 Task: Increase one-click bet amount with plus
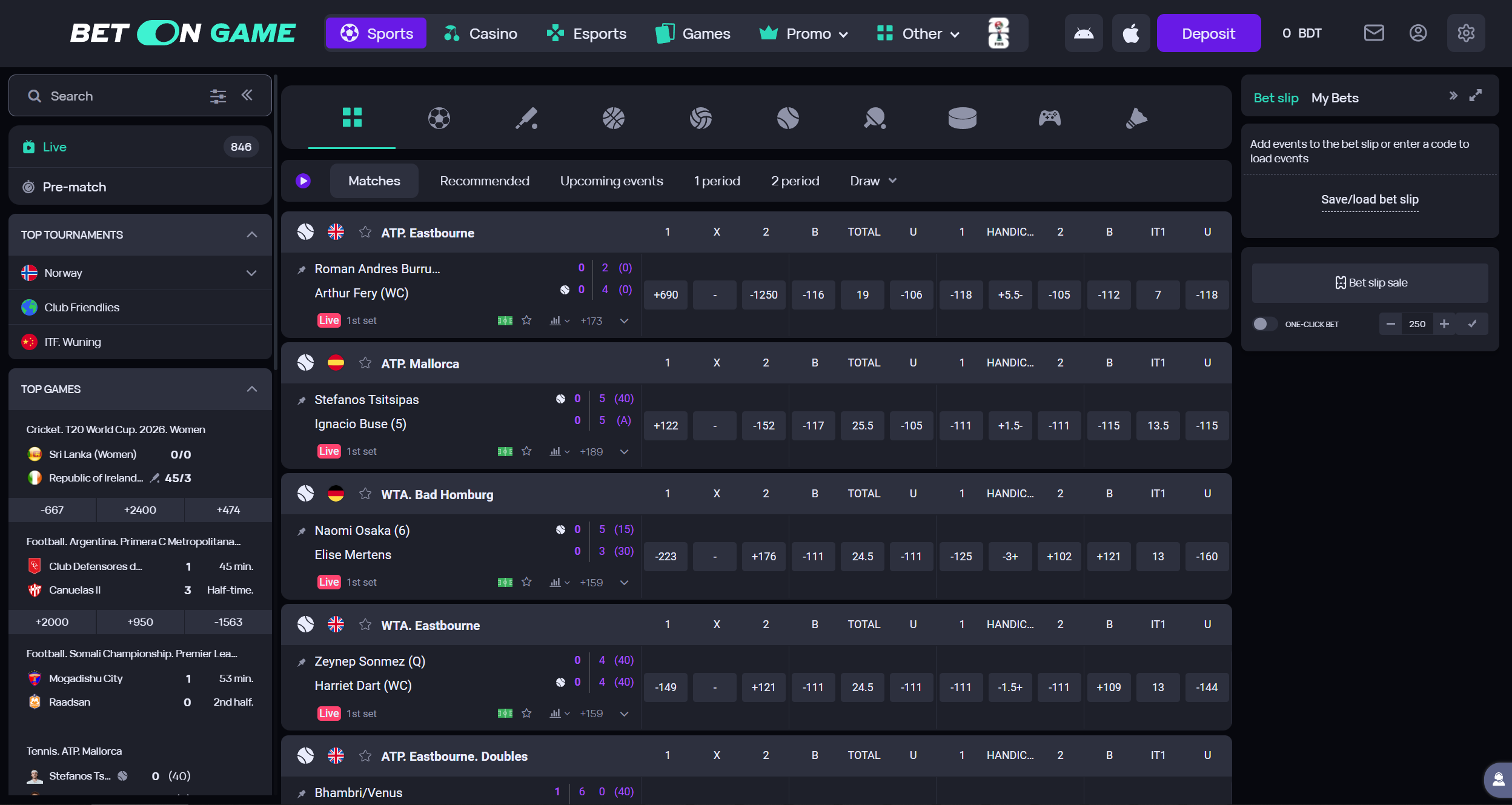pyautogui.click(x=1444, y=324)
